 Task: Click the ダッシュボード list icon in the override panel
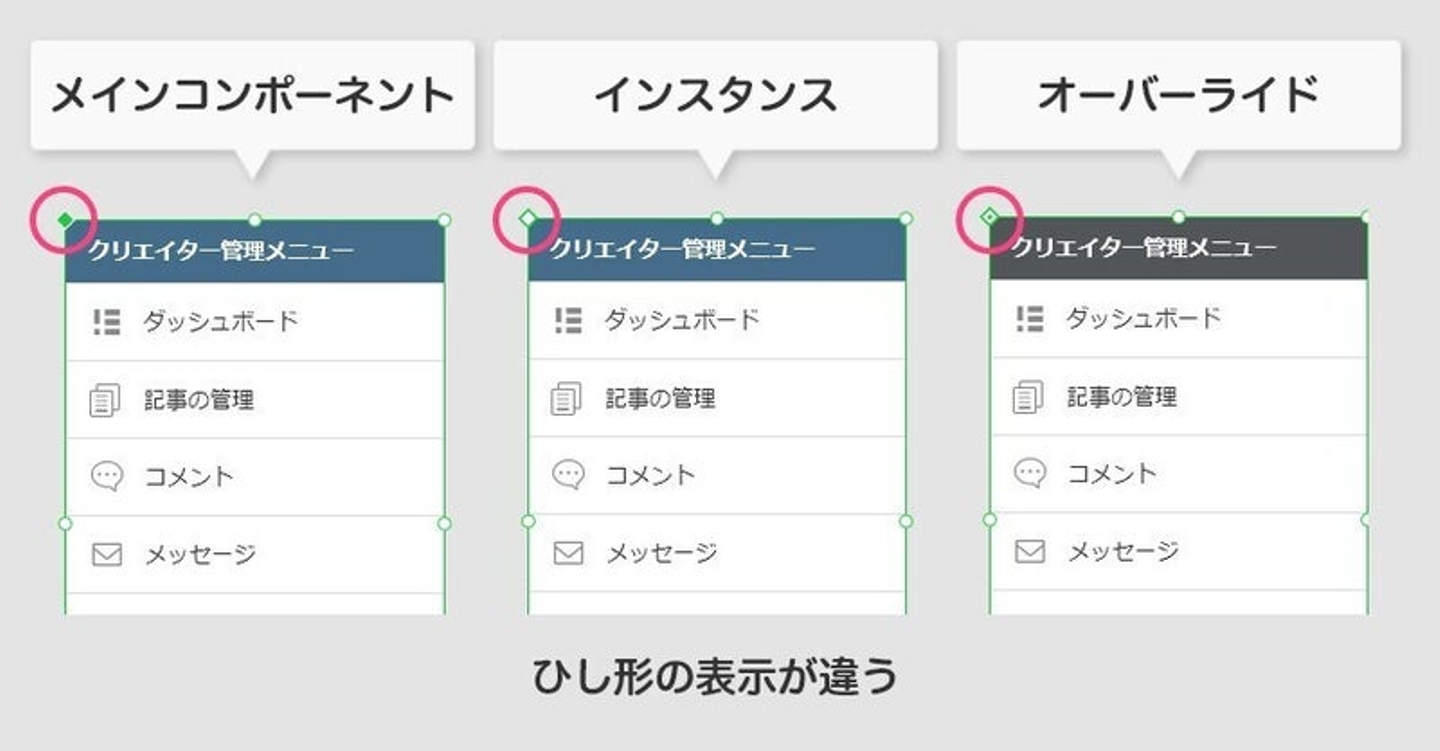click(x=1029, y=318)
